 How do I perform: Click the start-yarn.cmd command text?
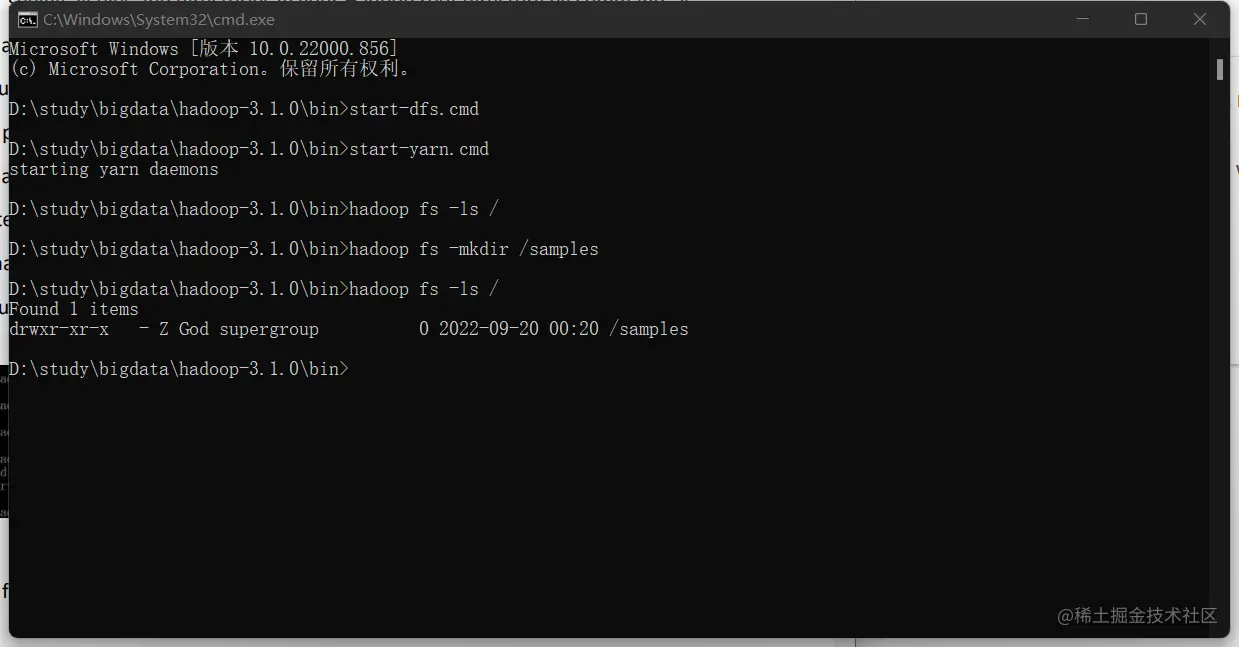(419, 149)
